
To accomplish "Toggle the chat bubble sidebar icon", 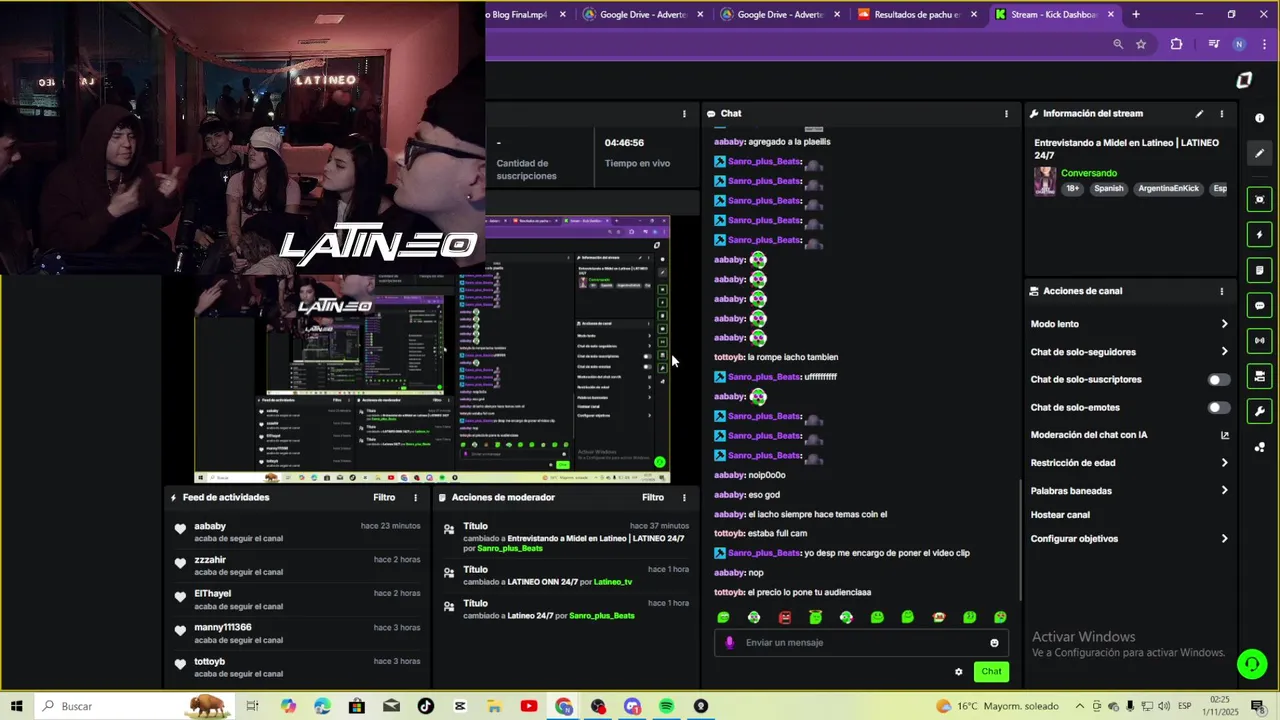I will tap(1259, 305).
